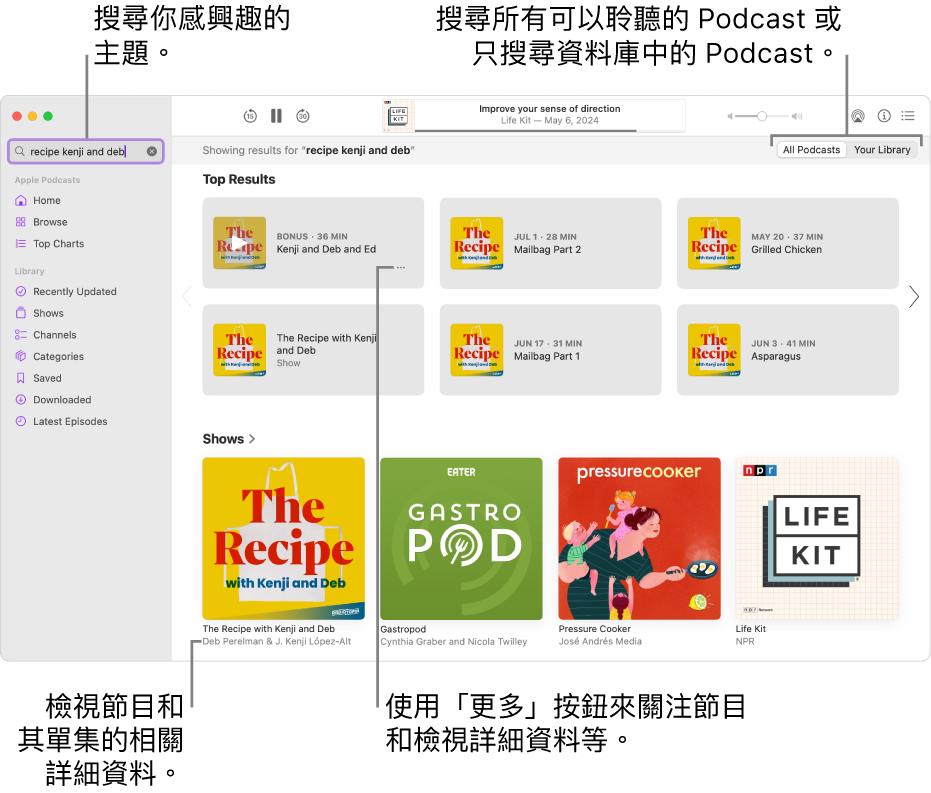Open the More button on Kenji and Deb and Ed

[x=401, y=268]
